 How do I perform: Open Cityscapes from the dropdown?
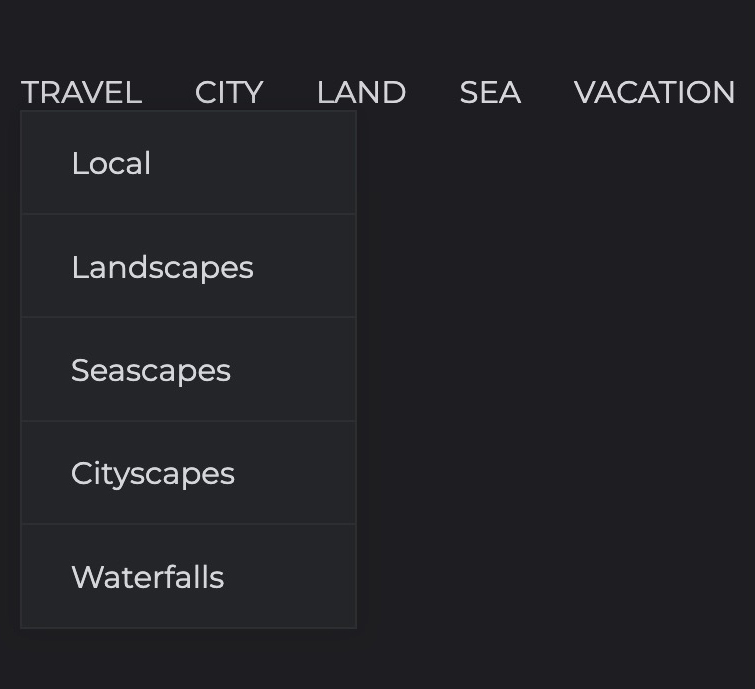[188, 473]
